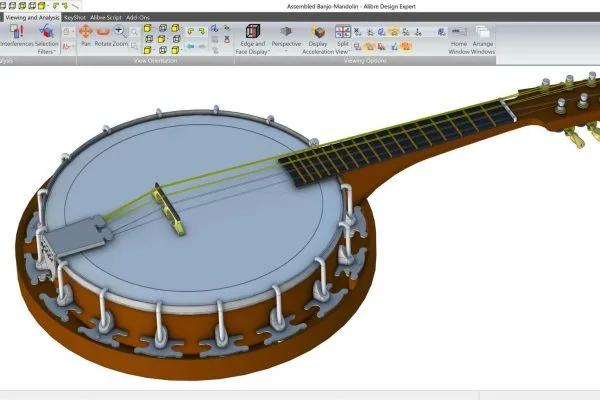Activate the Rotate view tool

click(x=103, y=35)
